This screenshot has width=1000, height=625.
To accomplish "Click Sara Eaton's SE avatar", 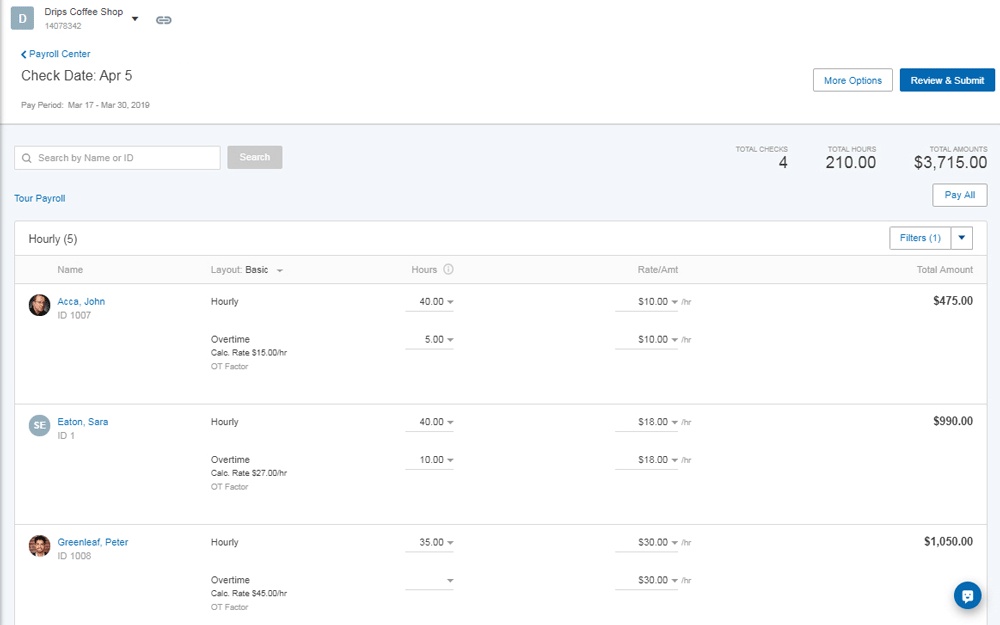I will [x=39, y=426].
